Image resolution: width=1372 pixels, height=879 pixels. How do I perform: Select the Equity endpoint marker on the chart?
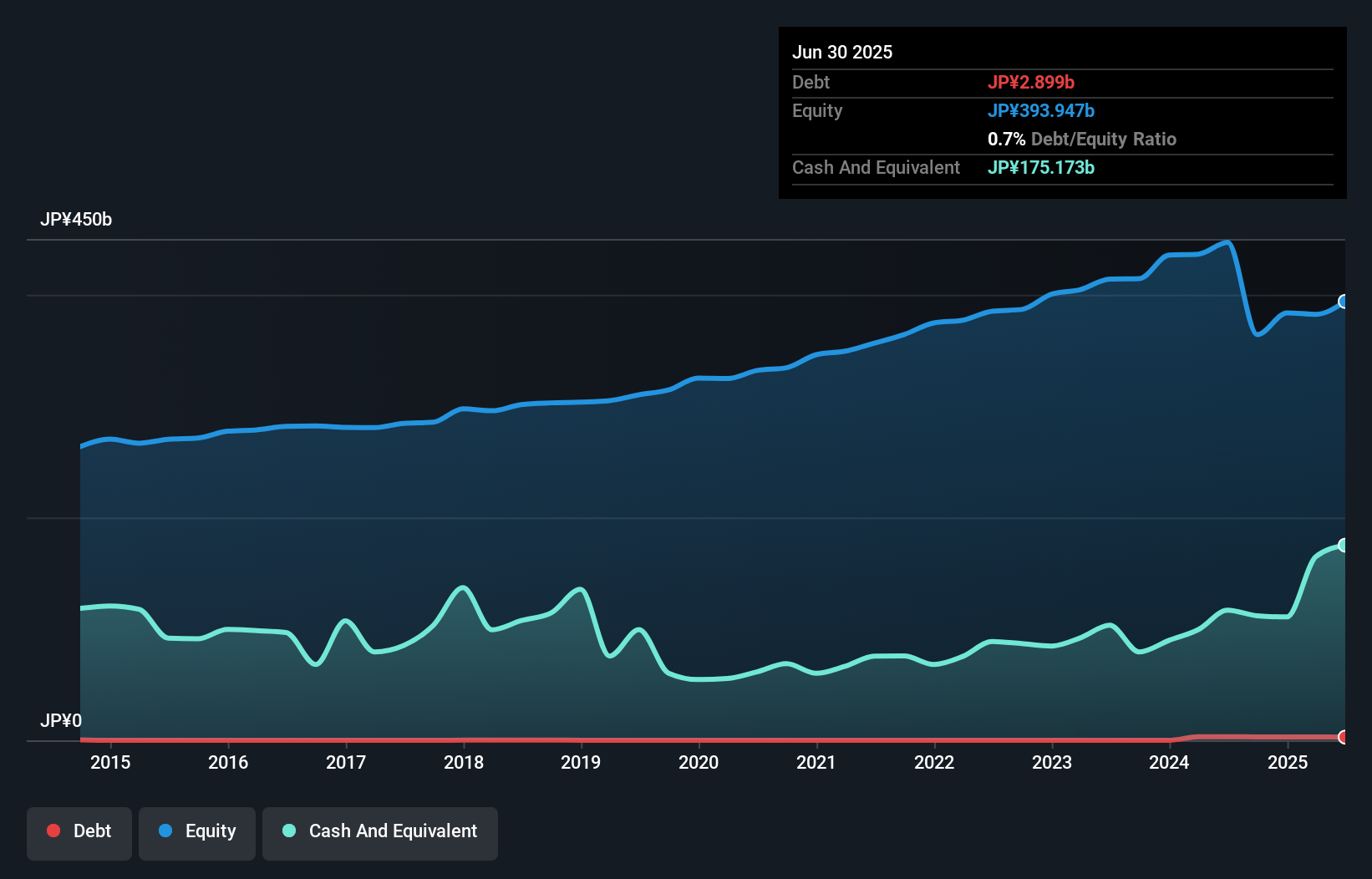pos(1343,302)
